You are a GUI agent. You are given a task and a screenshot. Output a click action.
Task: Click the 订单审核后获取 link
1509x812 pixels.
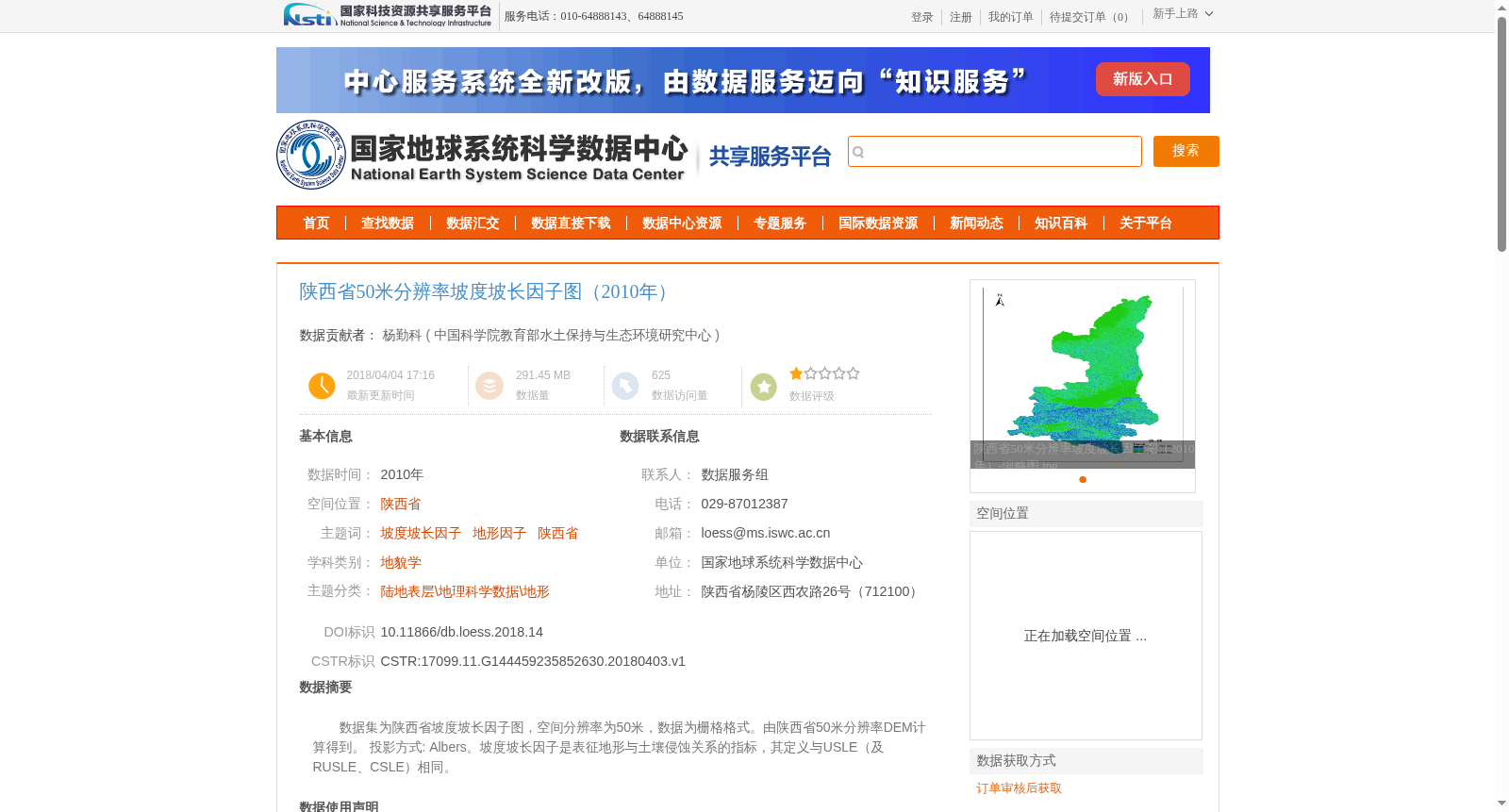click(1020, 788)
